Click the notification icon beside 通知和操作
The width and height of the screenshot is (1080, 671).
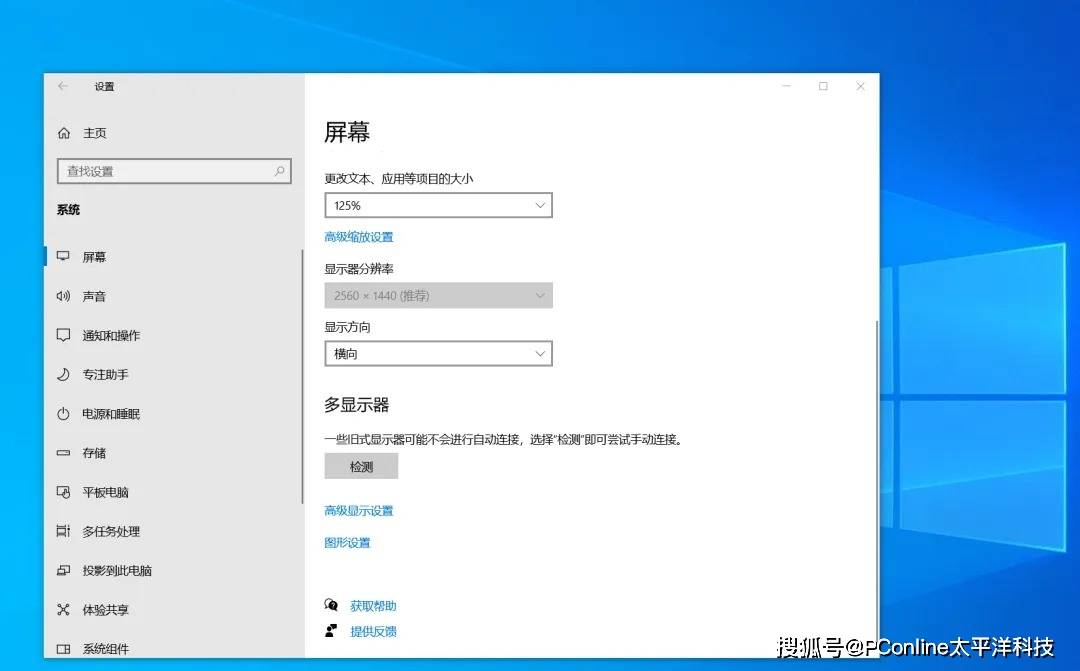click(63, 336)
